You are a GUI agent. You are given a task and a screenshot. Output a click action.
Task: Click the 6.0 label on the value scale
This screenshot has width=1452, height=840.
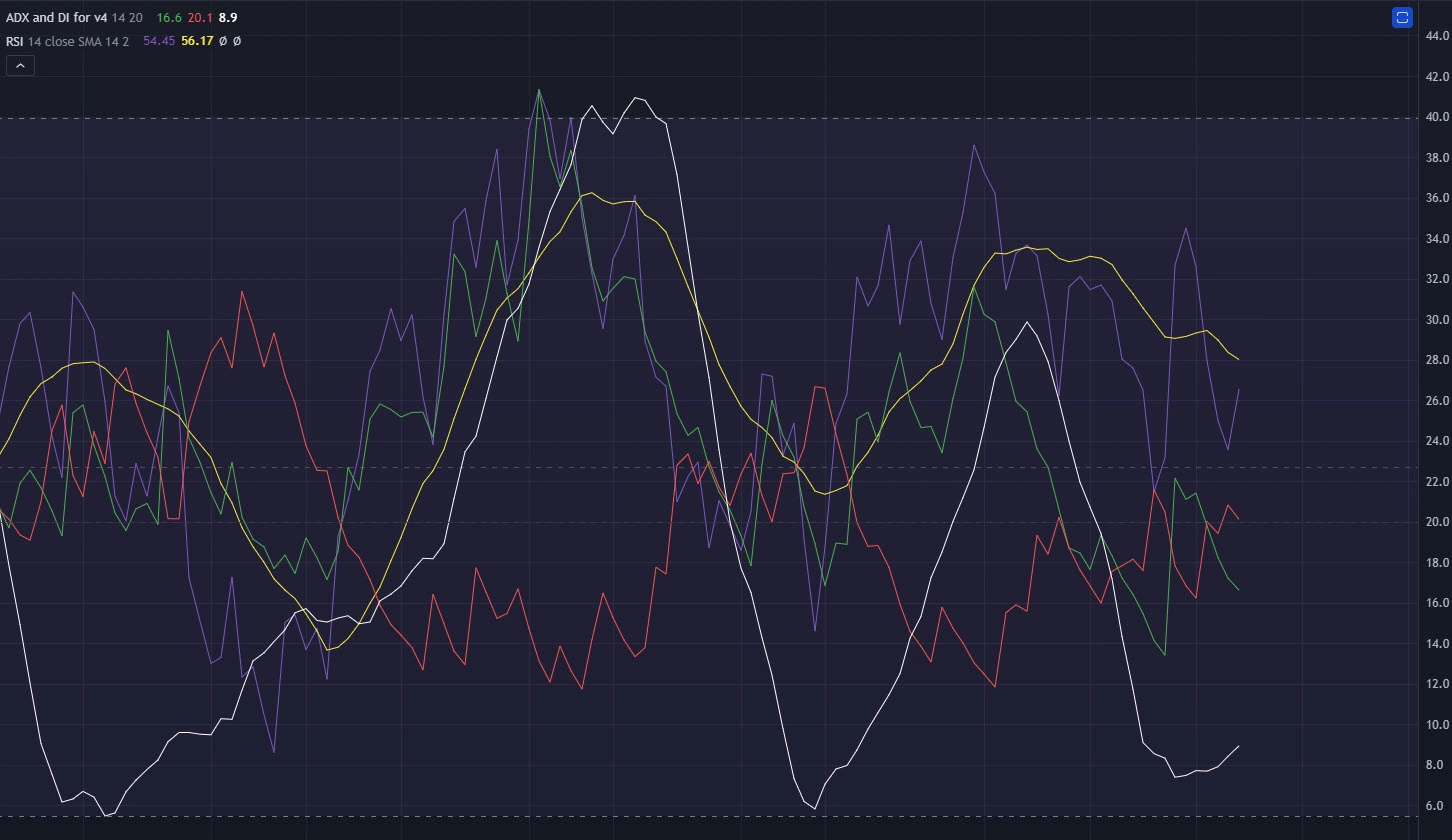point(1435,806)
